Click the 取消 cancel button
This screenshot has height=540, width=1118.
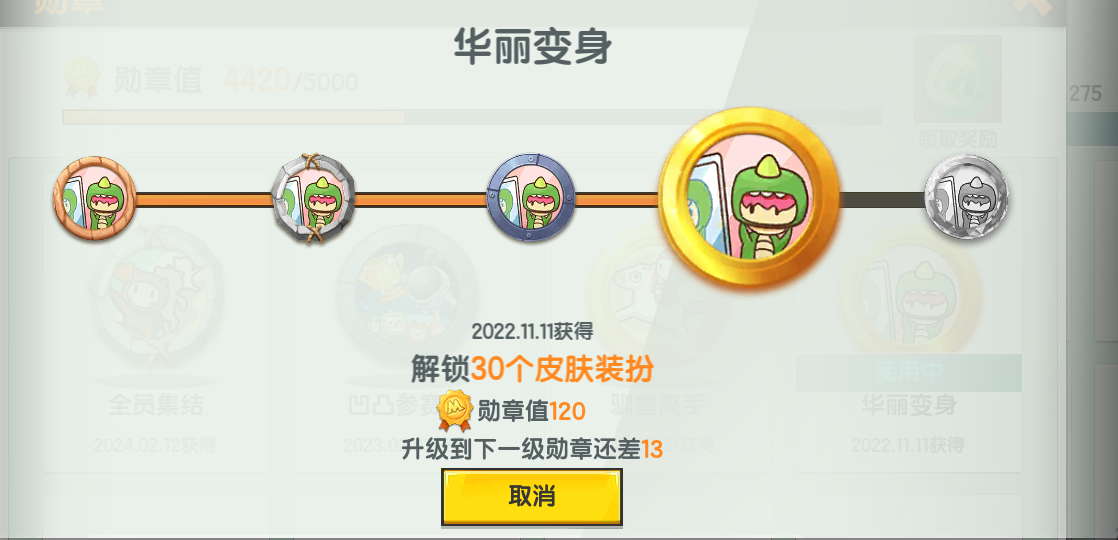tap(532, 496)
